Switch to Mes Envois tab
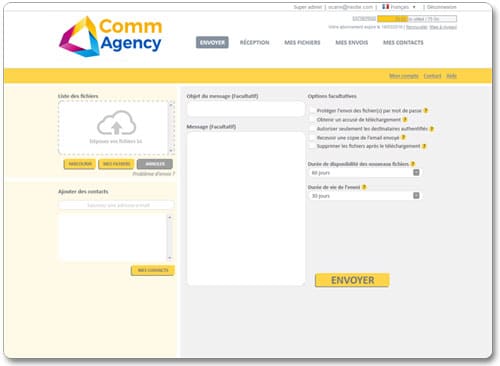 pyautogui.click(x=352, y=42)
